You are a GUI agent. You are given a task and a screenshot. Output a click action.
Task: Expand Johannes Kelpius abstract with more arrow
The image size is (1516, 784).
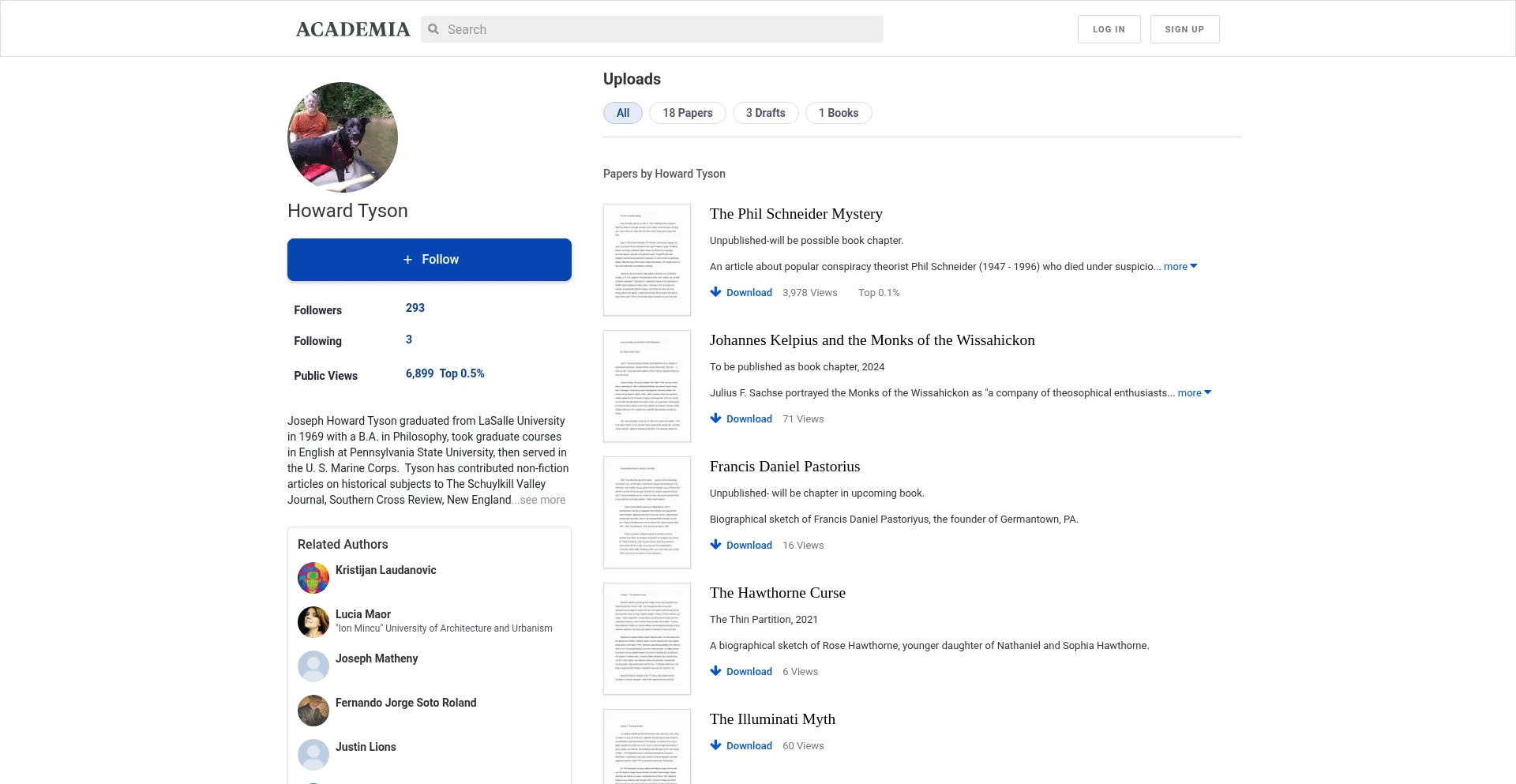1195,393
